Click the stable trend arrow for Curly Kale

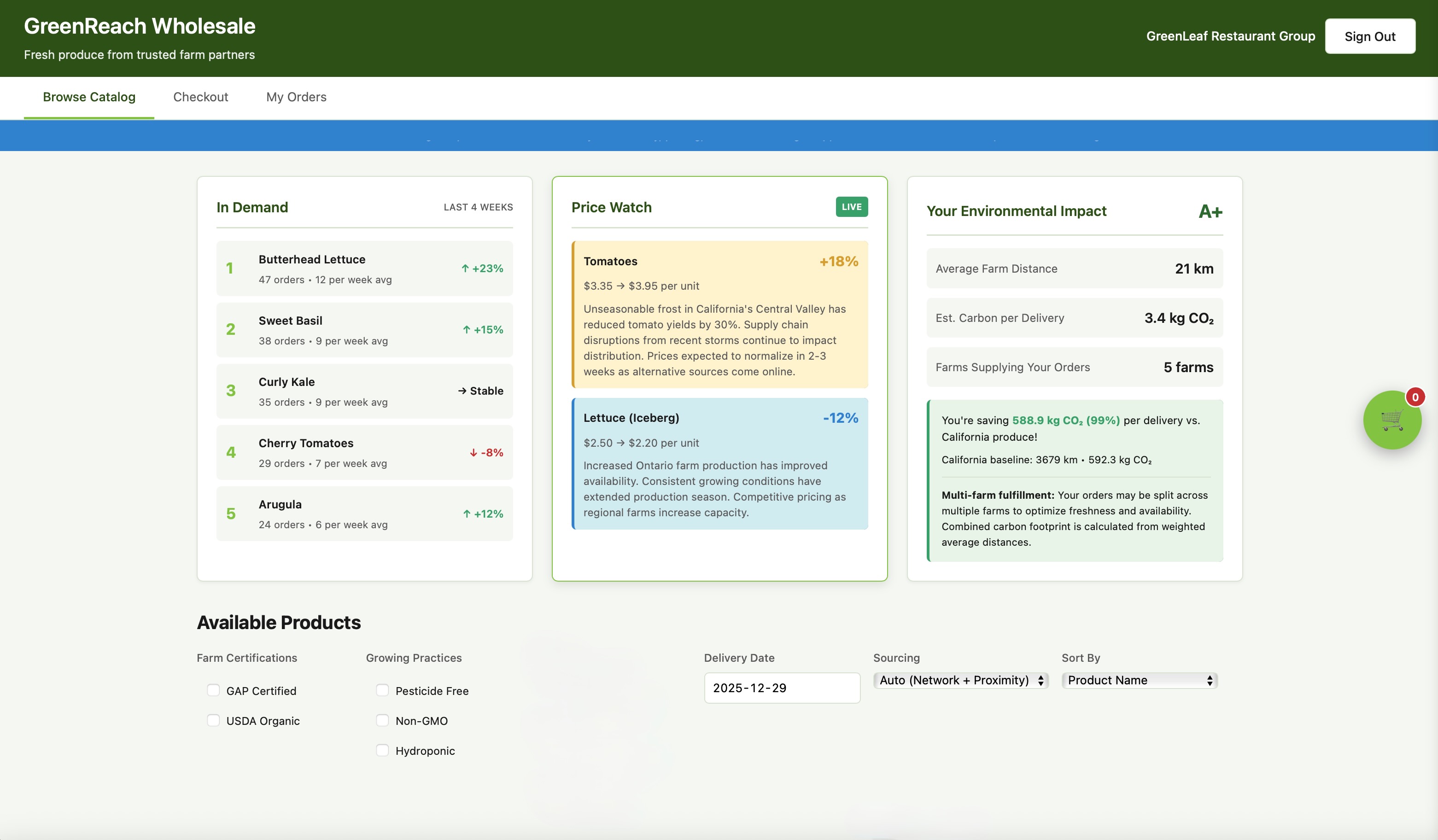[462, 391]
